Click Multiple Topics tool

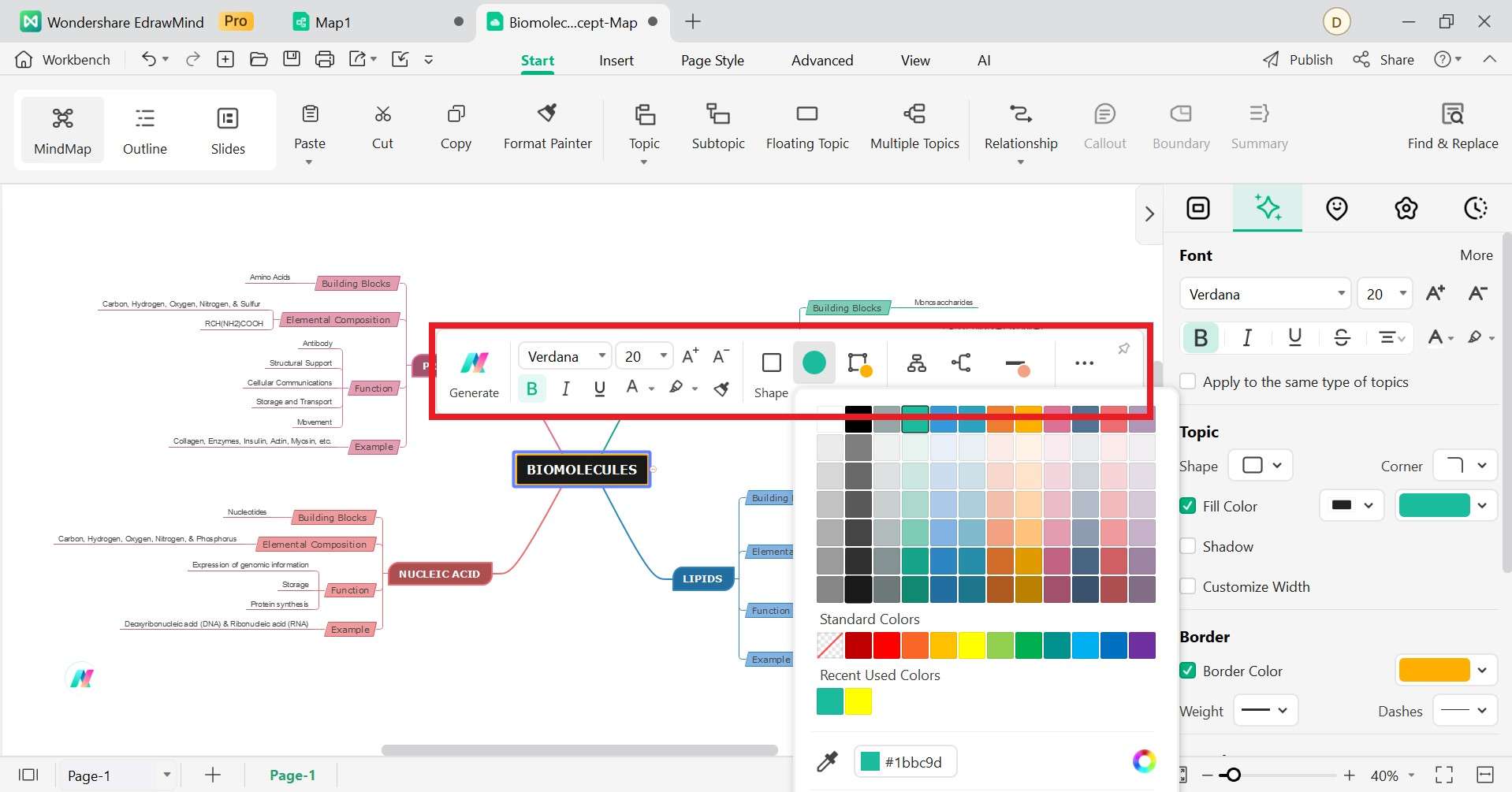coord(914,128)
